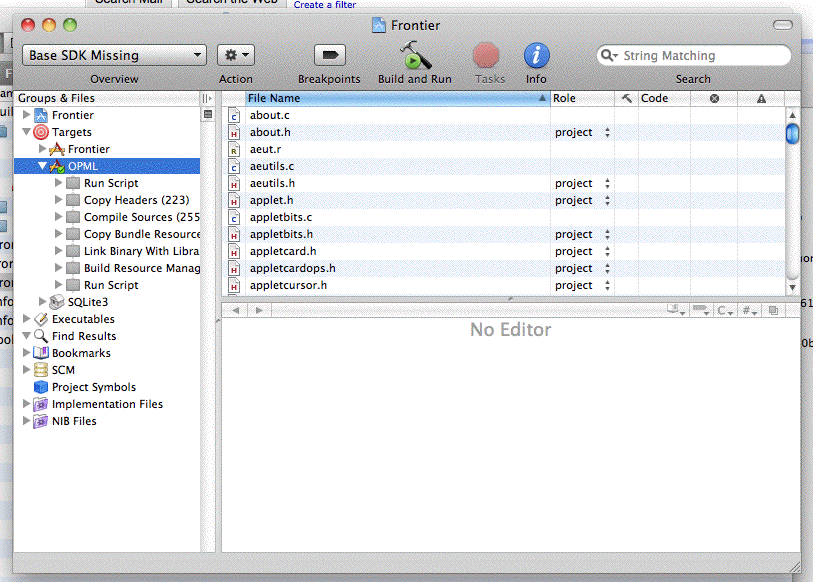Select the Project Symbols item
This screenshot has height=582, width=813.
coord(93,387)
